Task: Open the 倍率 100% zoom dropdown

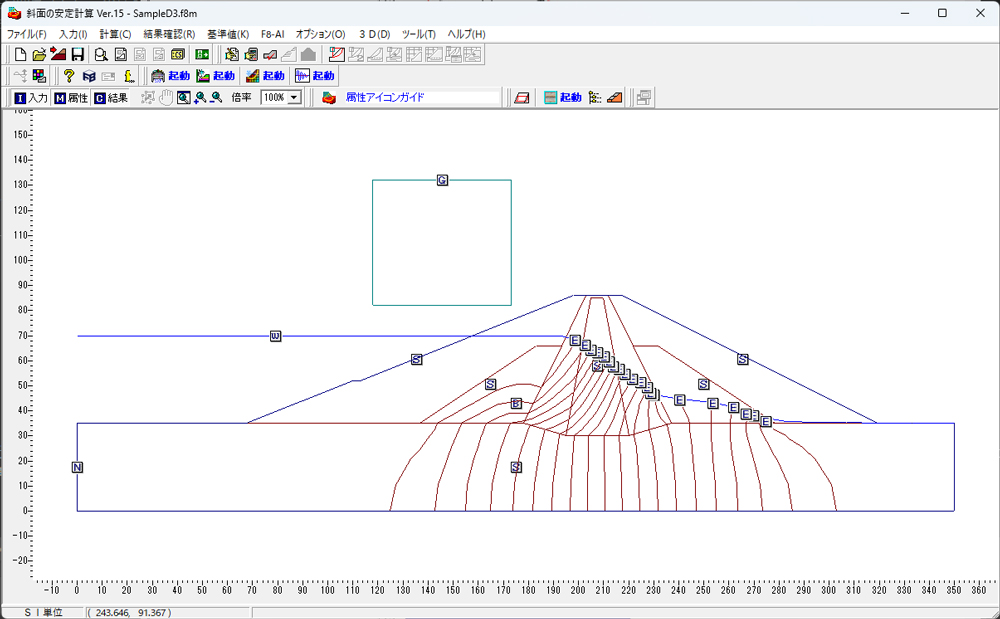Action: tap(294, 98)
